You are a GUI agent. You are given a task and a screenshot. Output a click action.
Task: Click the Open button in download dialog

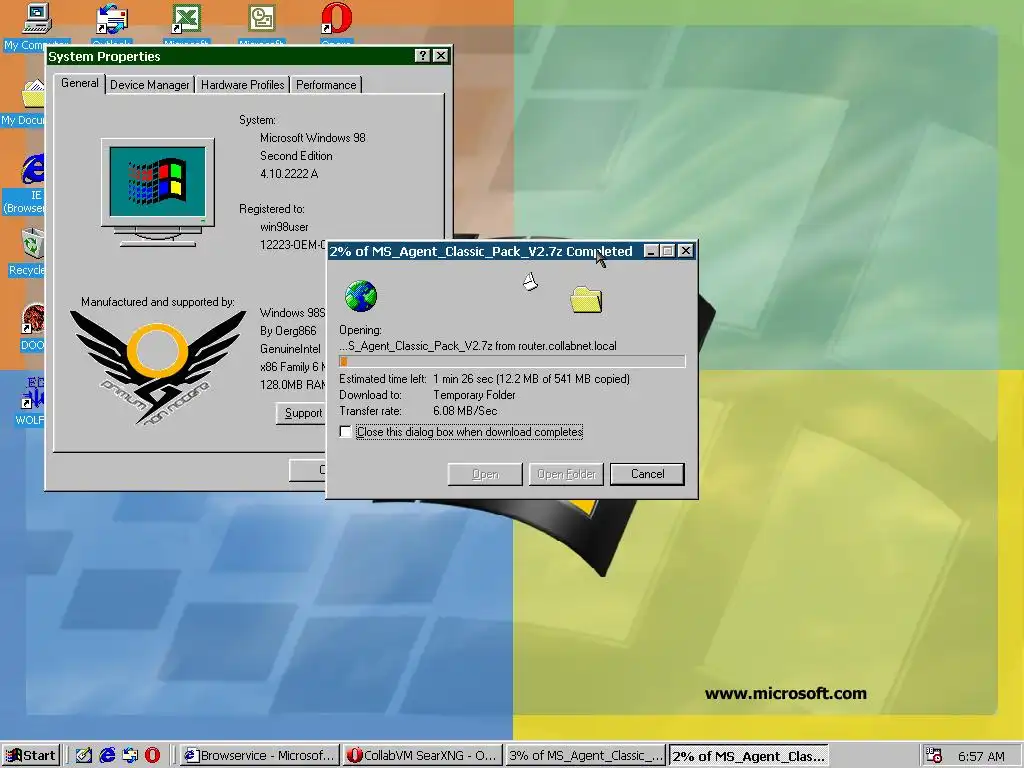[485, 474]
